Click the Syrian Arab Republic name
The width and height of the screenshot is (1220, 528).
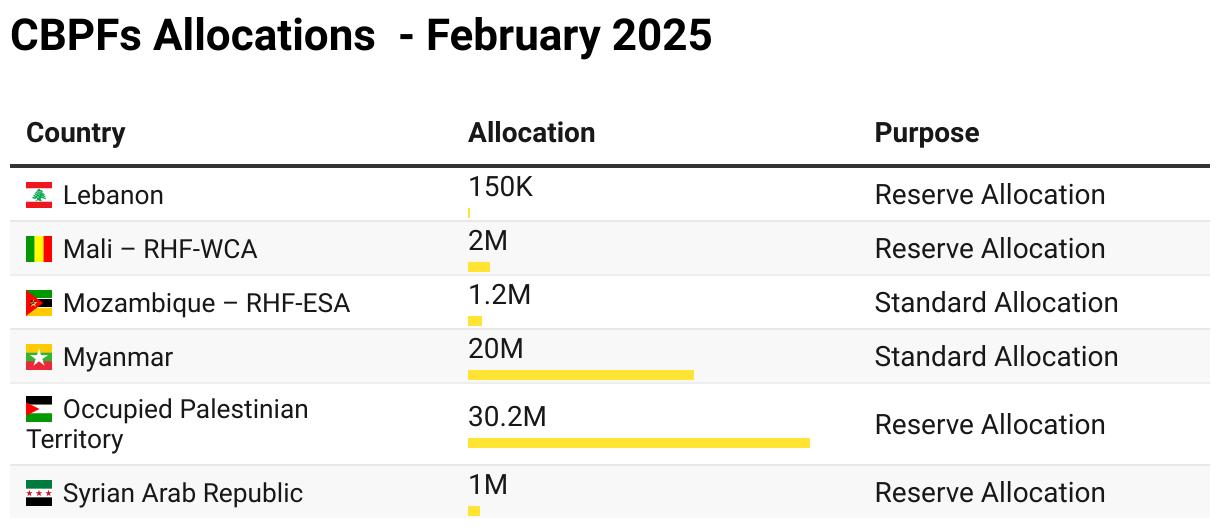[182, 493]
